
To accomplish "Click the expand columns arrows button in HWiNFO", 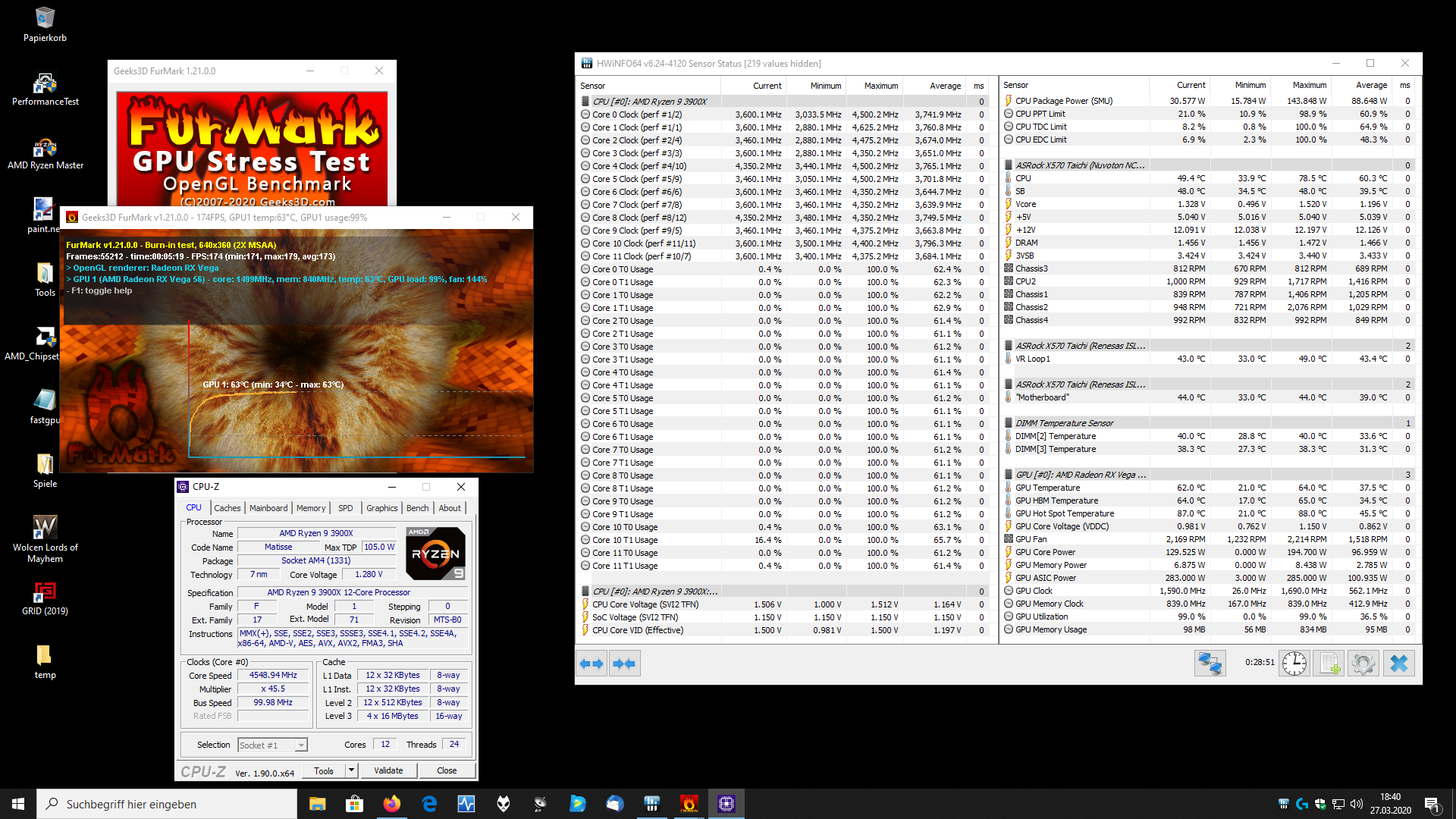I will coord(591,664).
